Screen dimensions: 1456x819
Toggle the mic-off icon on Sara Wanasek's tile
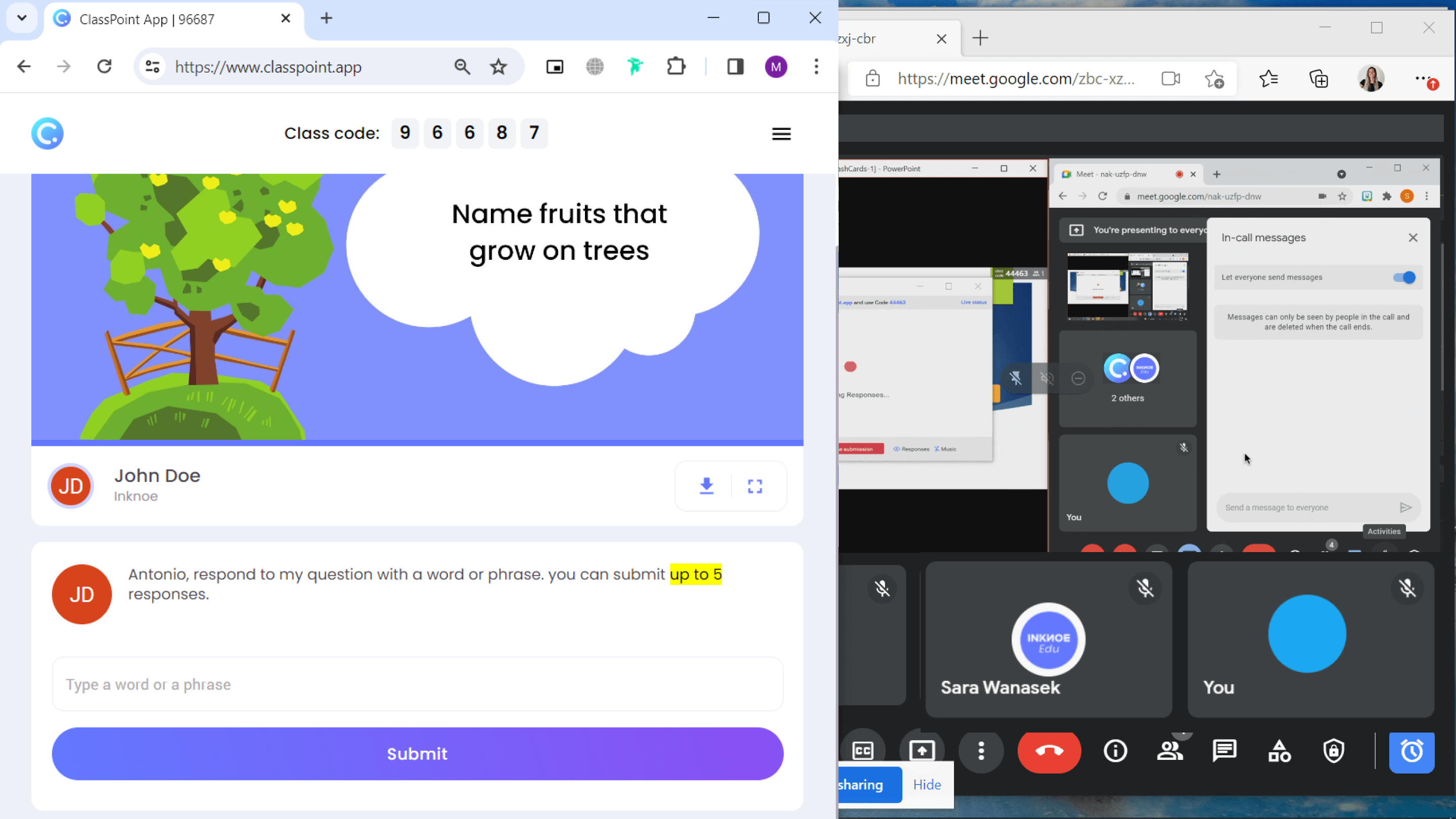(1146, 588)
